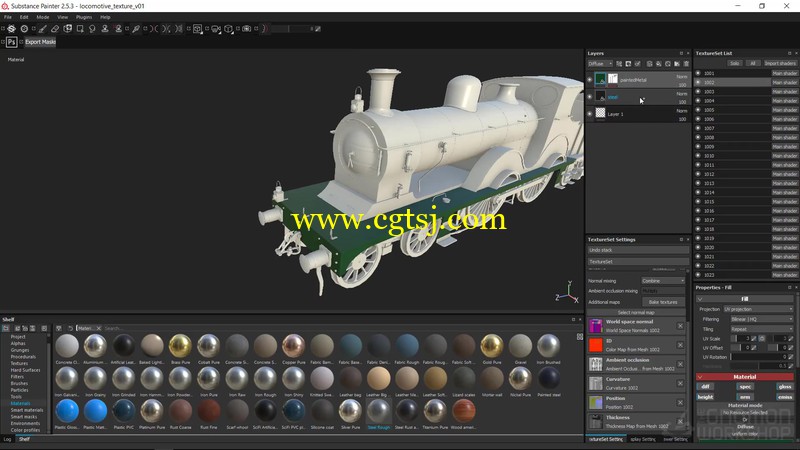
Task: Click the Photoshop export Ps icon
Action: pos(11,42)
